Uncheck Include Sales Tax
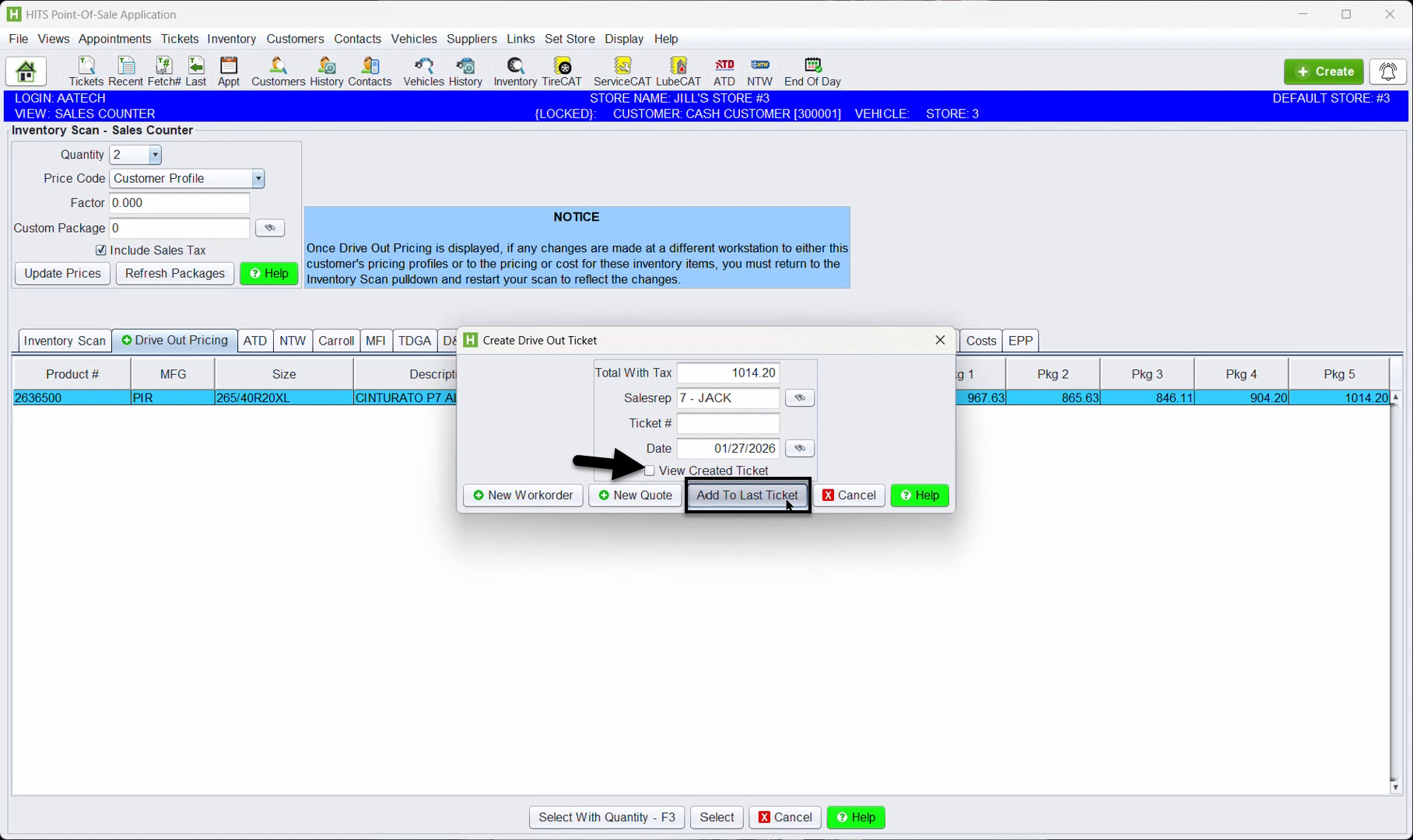 click(101, 250)
